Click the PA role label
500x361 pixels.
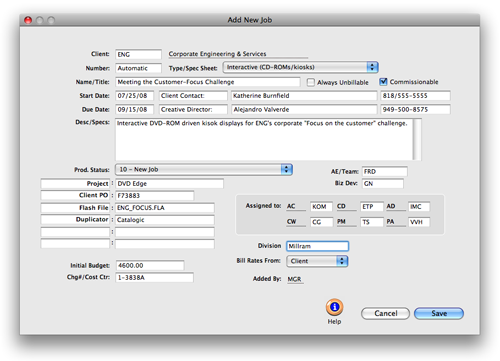(390, 222)
